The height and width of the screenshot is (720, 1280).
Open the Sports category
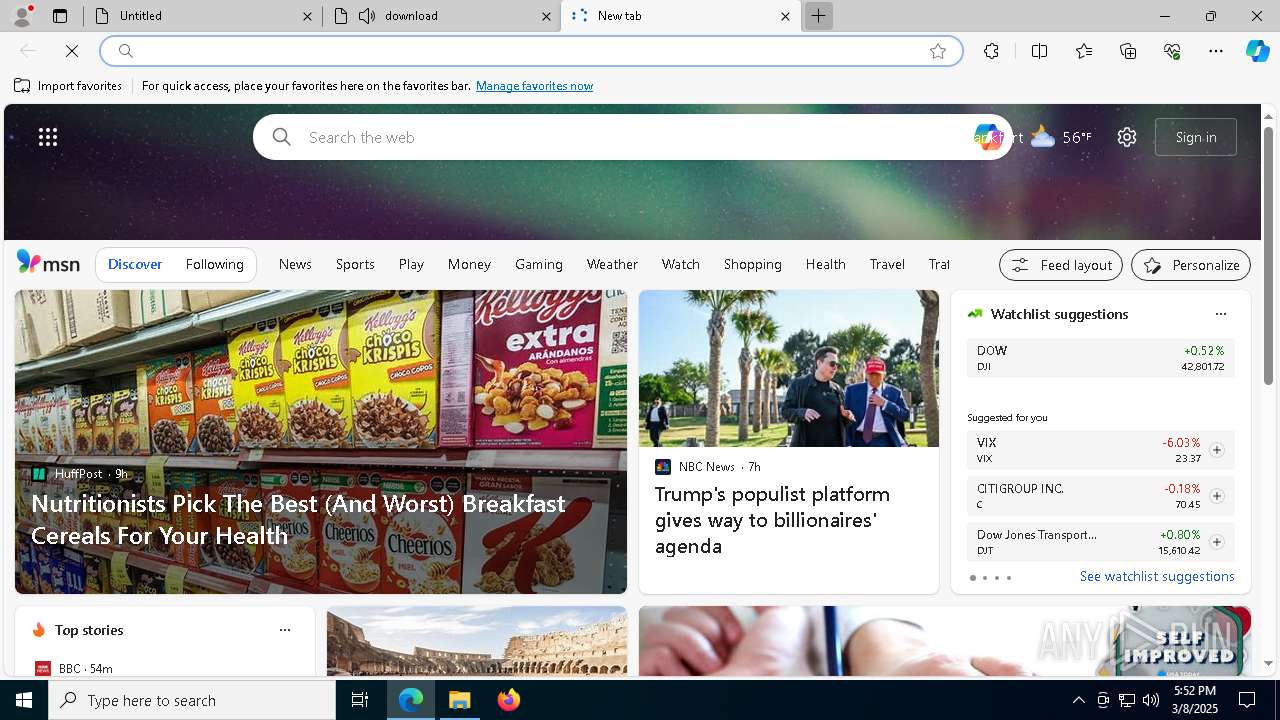355,264
